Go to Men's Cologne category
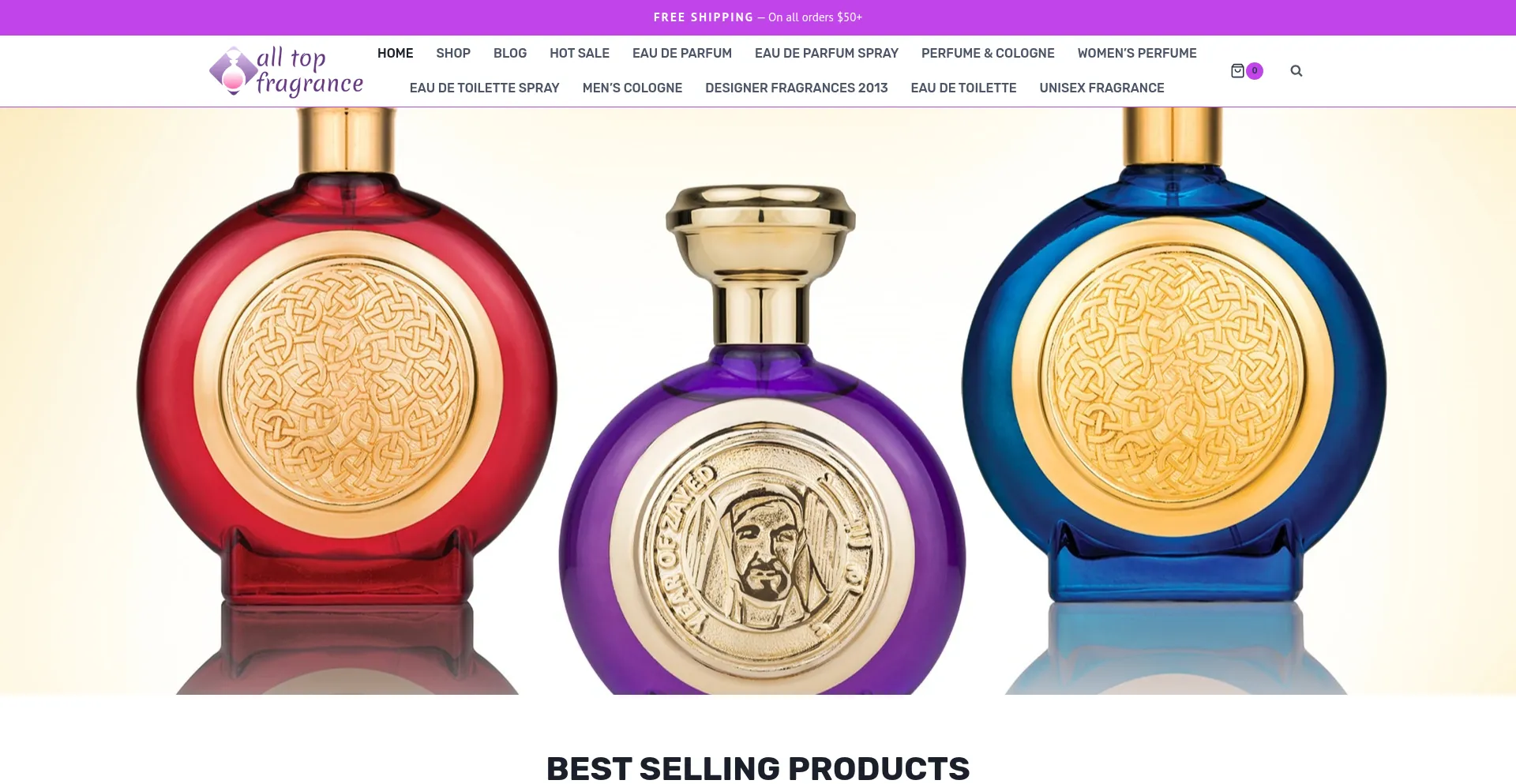This screenshot has height=784, width=1516. click(x=632, y=88)
